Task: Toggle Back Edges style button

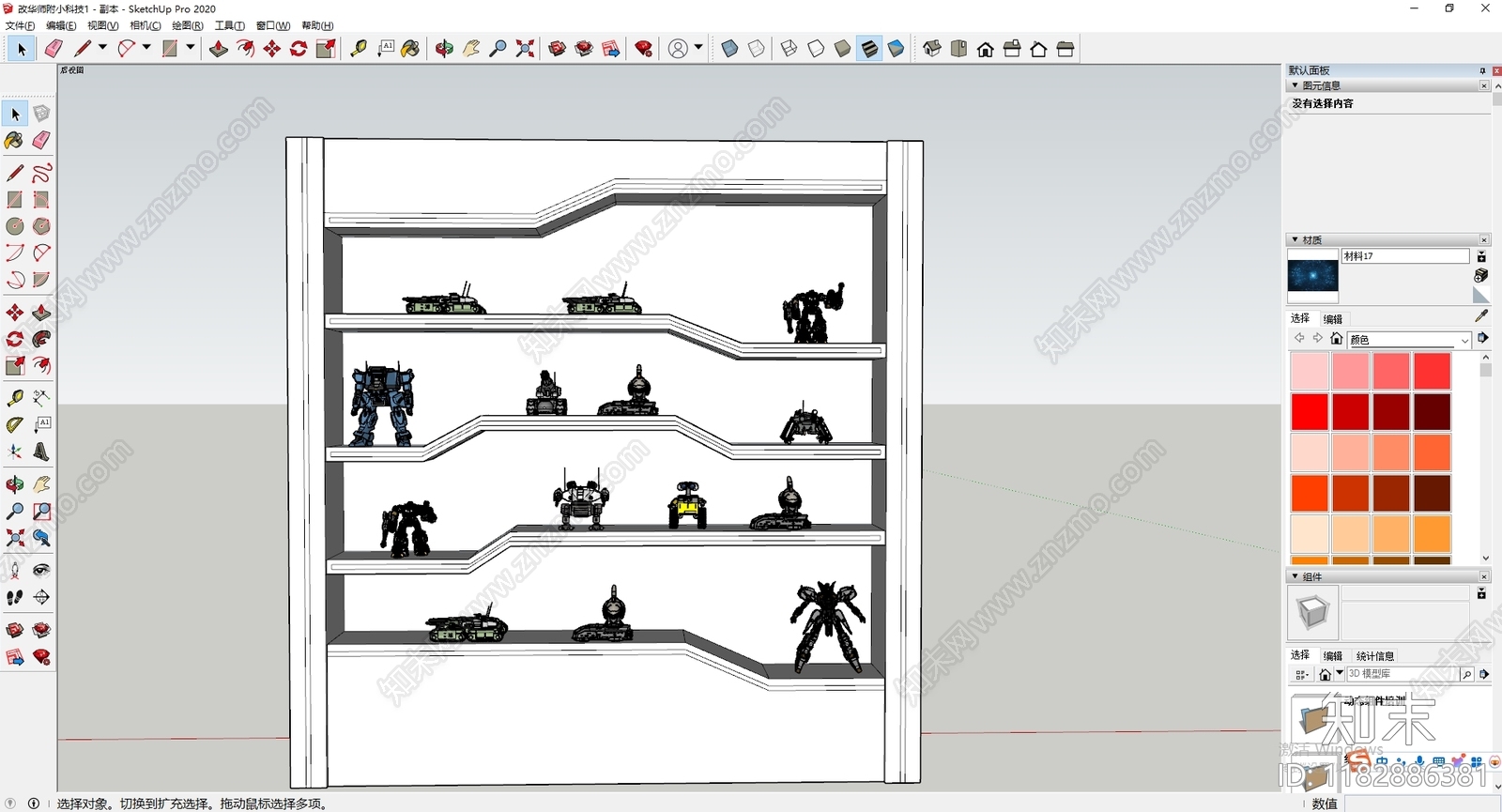Action: pyautogui.click(x=757, y=49)
